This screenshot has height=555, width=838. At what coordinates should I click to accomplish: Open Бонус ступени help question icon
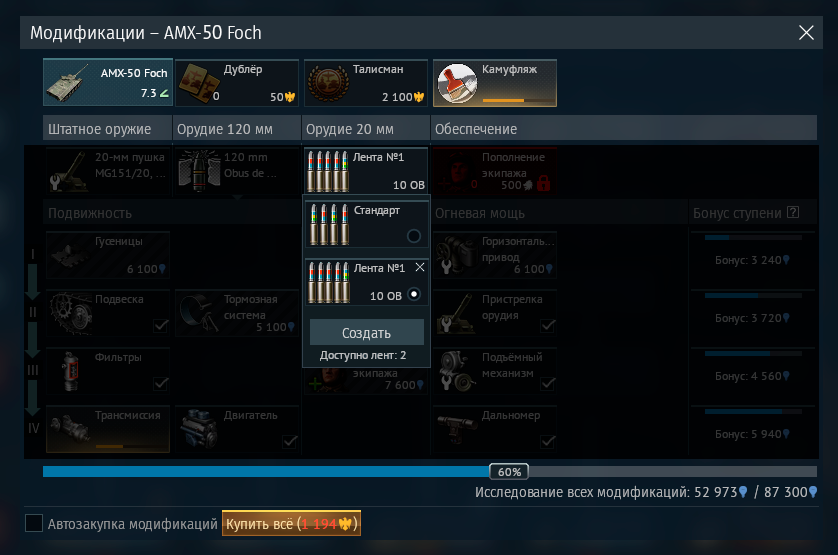[x=793, y=212]
